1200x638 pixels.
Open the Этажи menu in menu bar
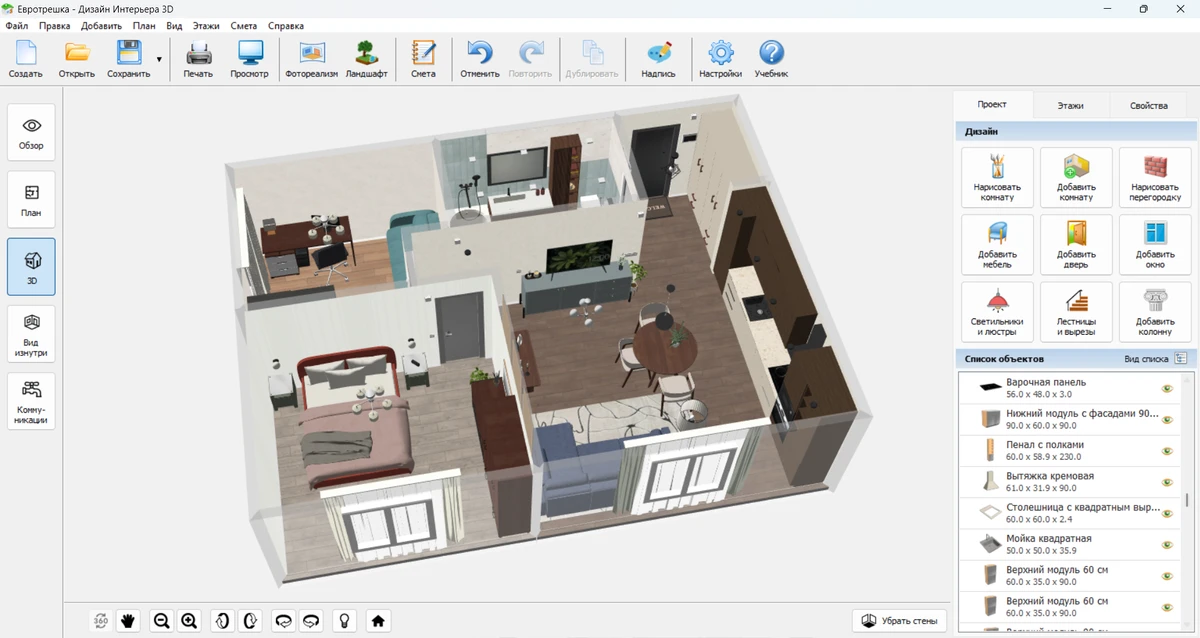point(205,26)
